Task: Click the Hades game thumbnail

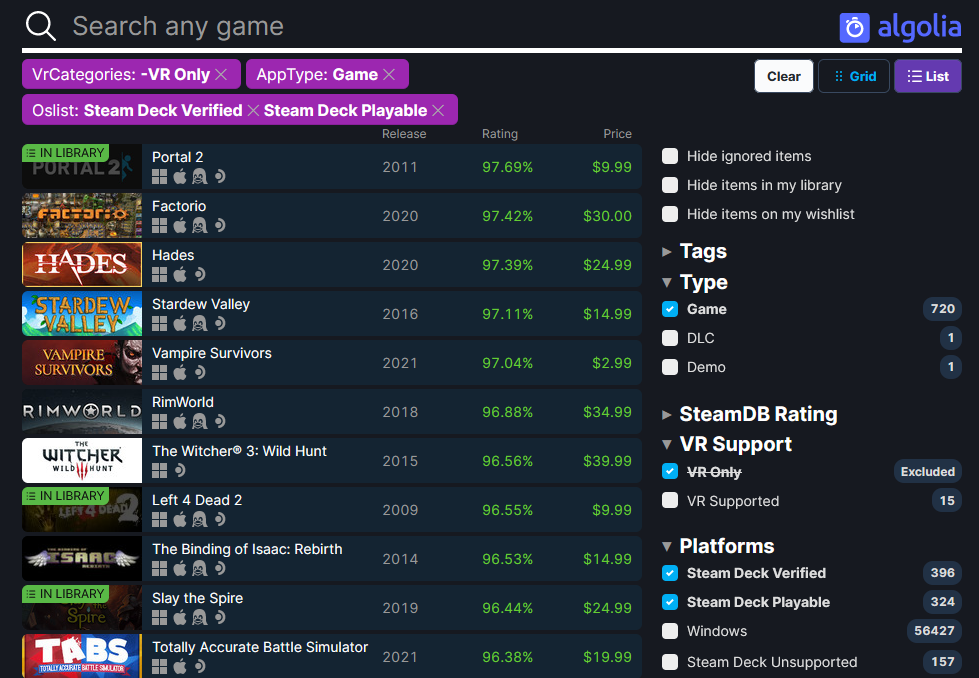Action: 82,265
